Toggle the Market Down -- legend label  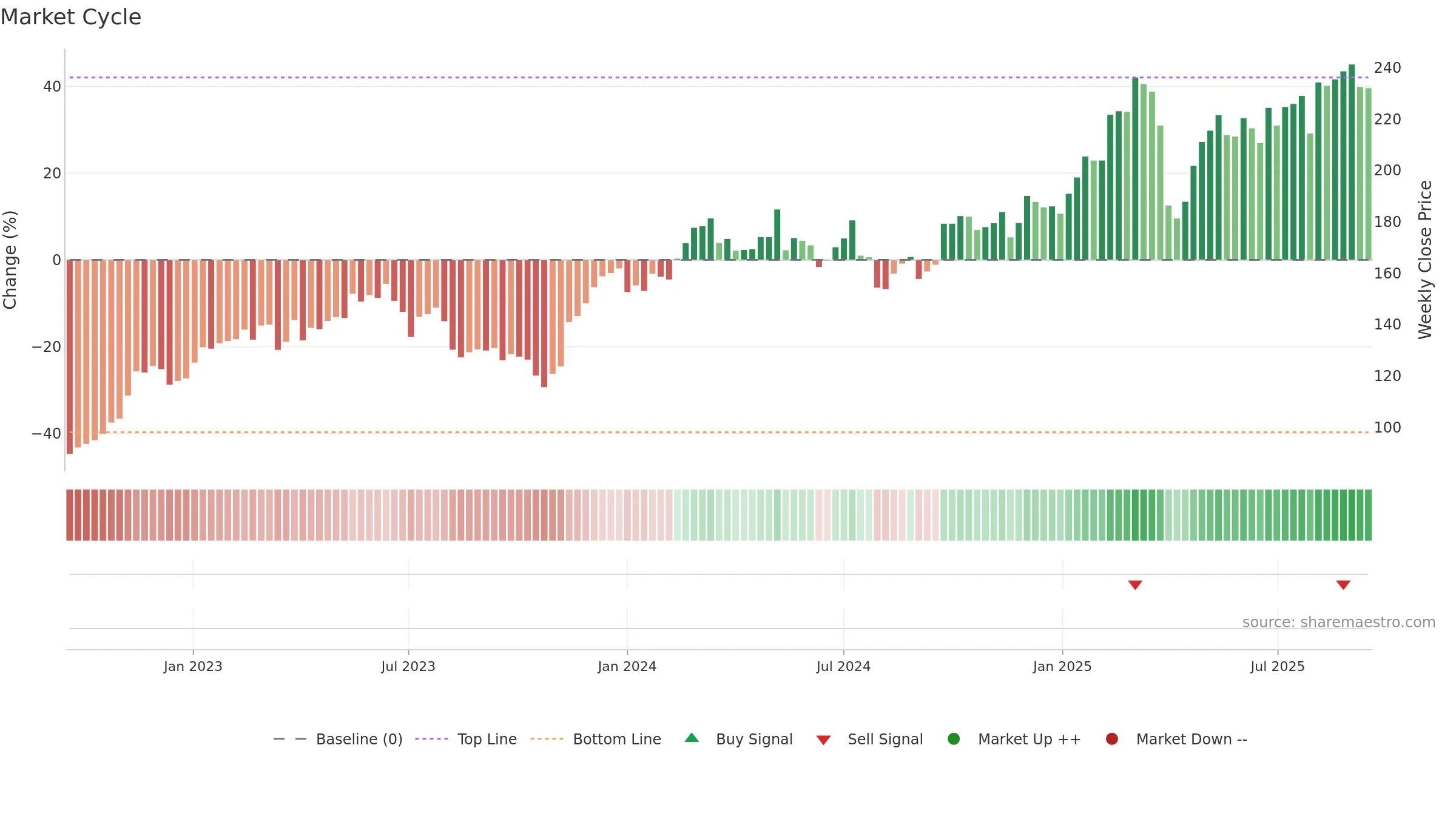coord(1191,739)
